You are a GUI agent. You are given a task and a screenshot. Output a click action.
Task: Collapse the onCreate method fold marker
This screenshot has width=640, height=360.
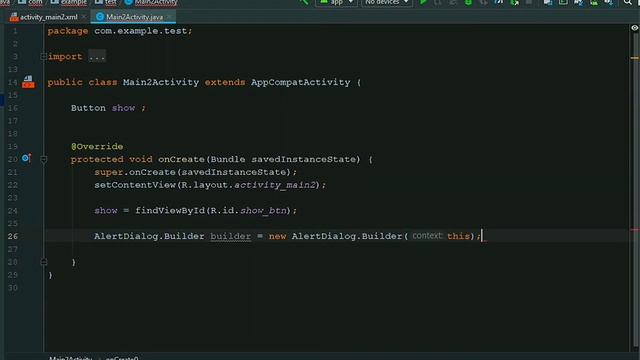tap(44, 159)
